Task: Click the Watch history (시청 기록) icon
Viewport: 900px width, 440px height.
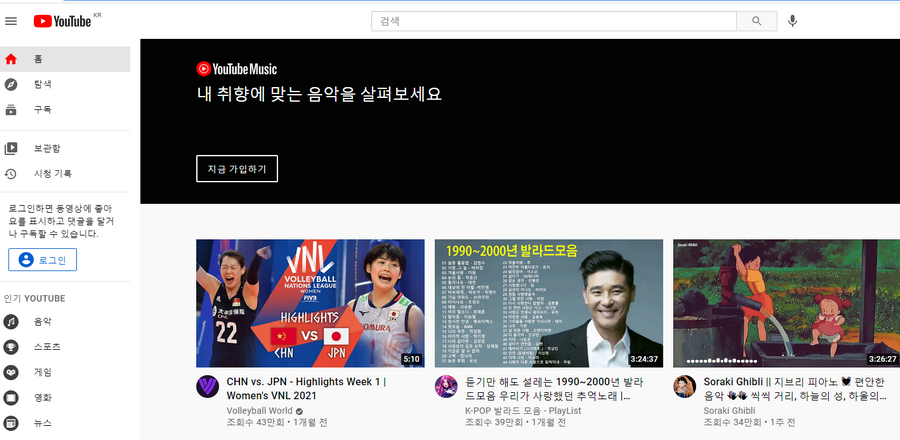Action: pyautogui.click(x=11, y=174)
